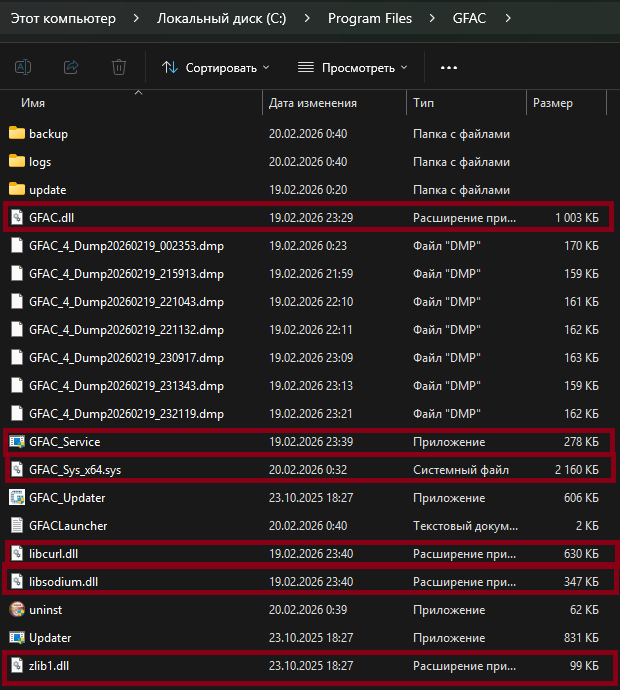
Task: Click the Share icon in toolbar
Action: [x=71, y=67]
